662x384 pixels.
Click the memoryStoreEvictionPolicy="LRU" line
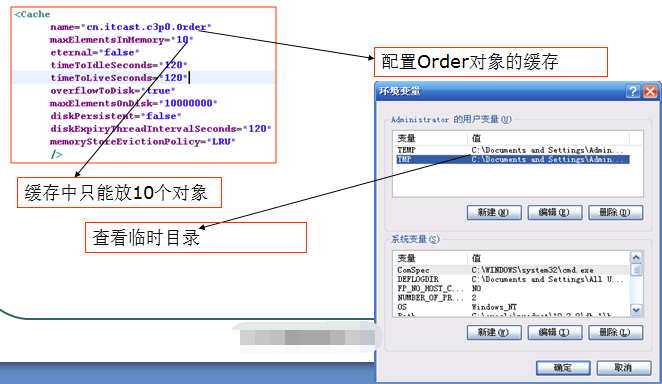click(x=142, y=141)
